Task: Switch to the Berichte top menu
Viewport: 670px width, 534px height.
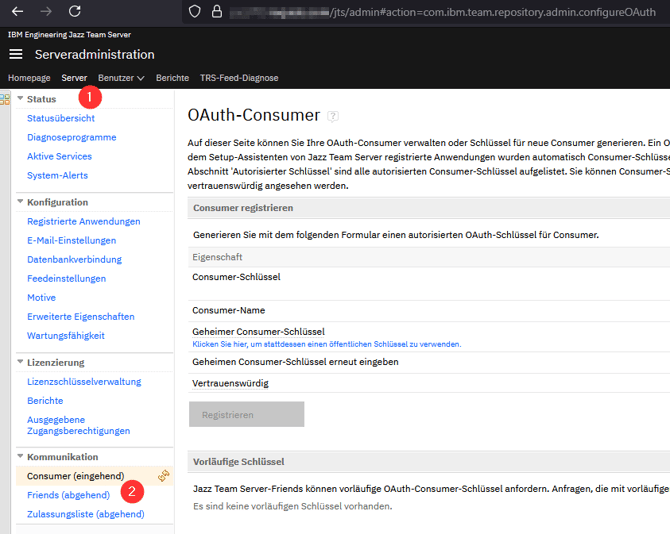Action: (172, 78)
